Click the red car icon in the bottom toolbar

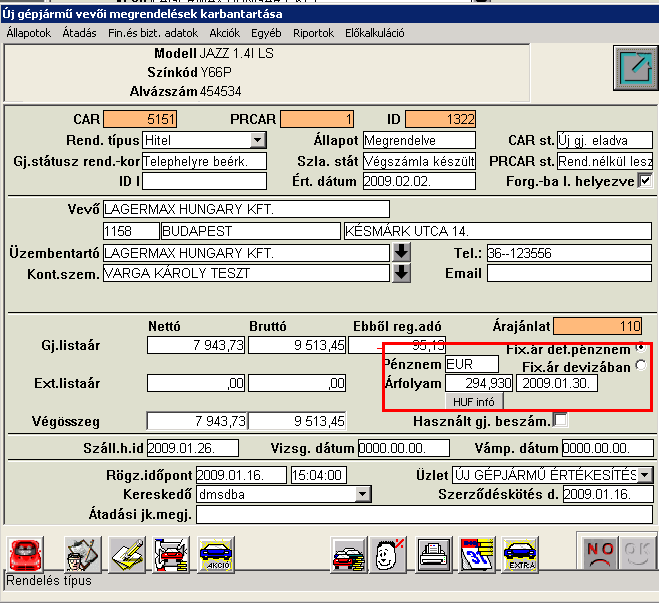tap(26, 554)
